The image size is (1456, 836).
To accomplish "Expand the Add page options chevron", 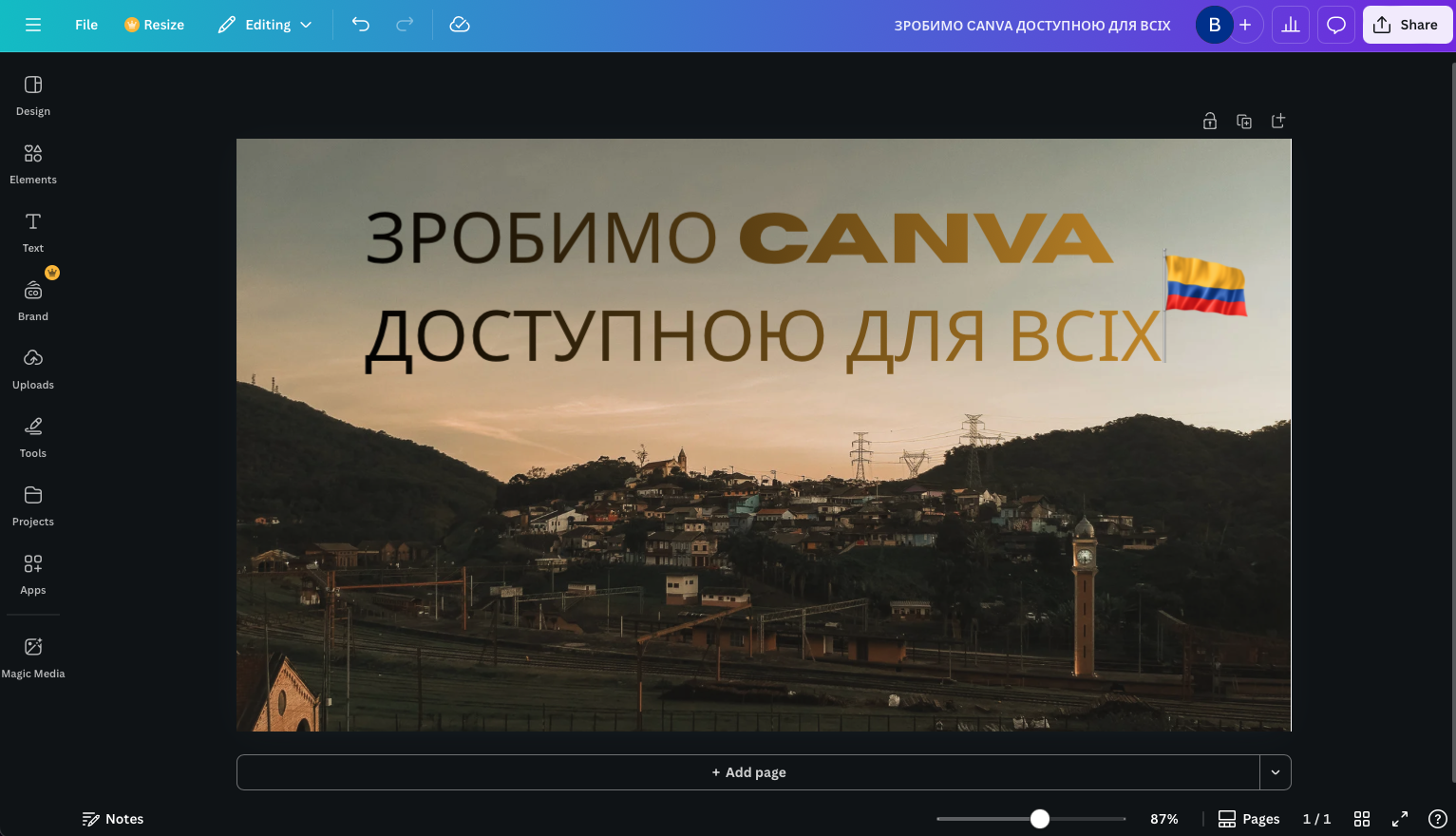I will click(x=1276, y=772).
